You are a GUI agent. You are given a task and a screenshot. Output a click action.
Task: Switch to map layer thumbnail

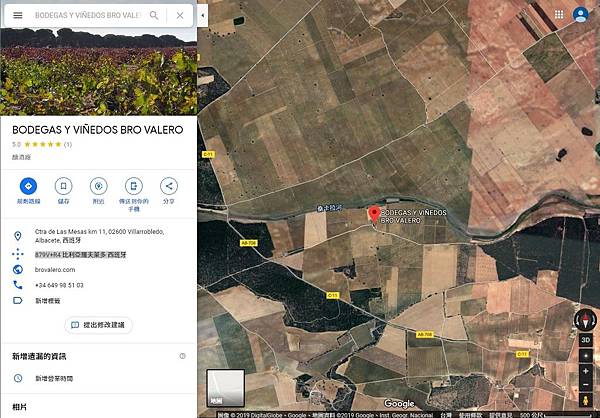coord(225,387)
